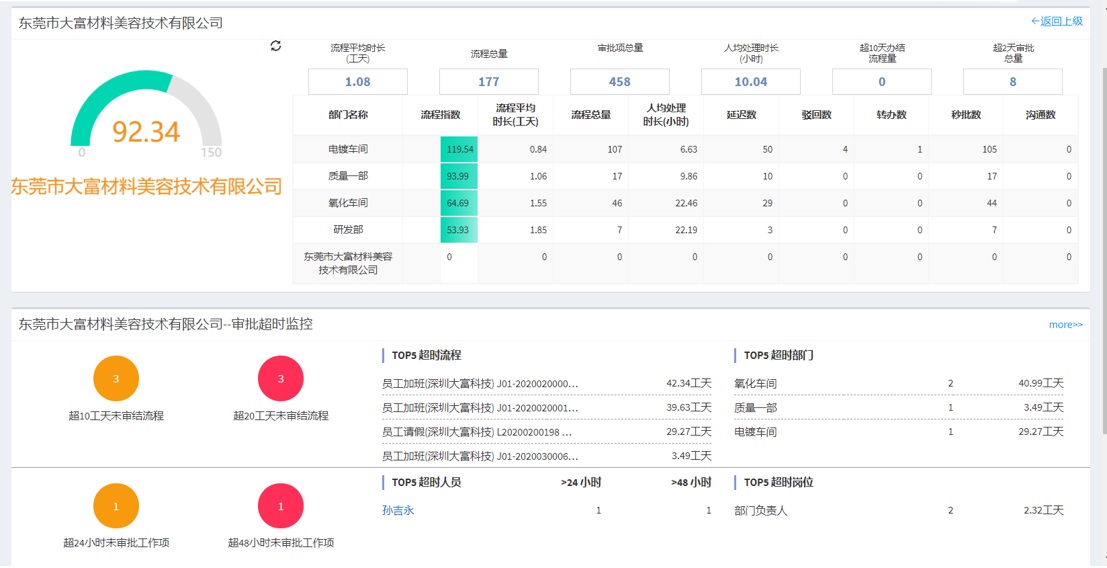Select the 质量一部 row in department table
This screenshot has height=568, width=1107.
click(x=686, y=176)
